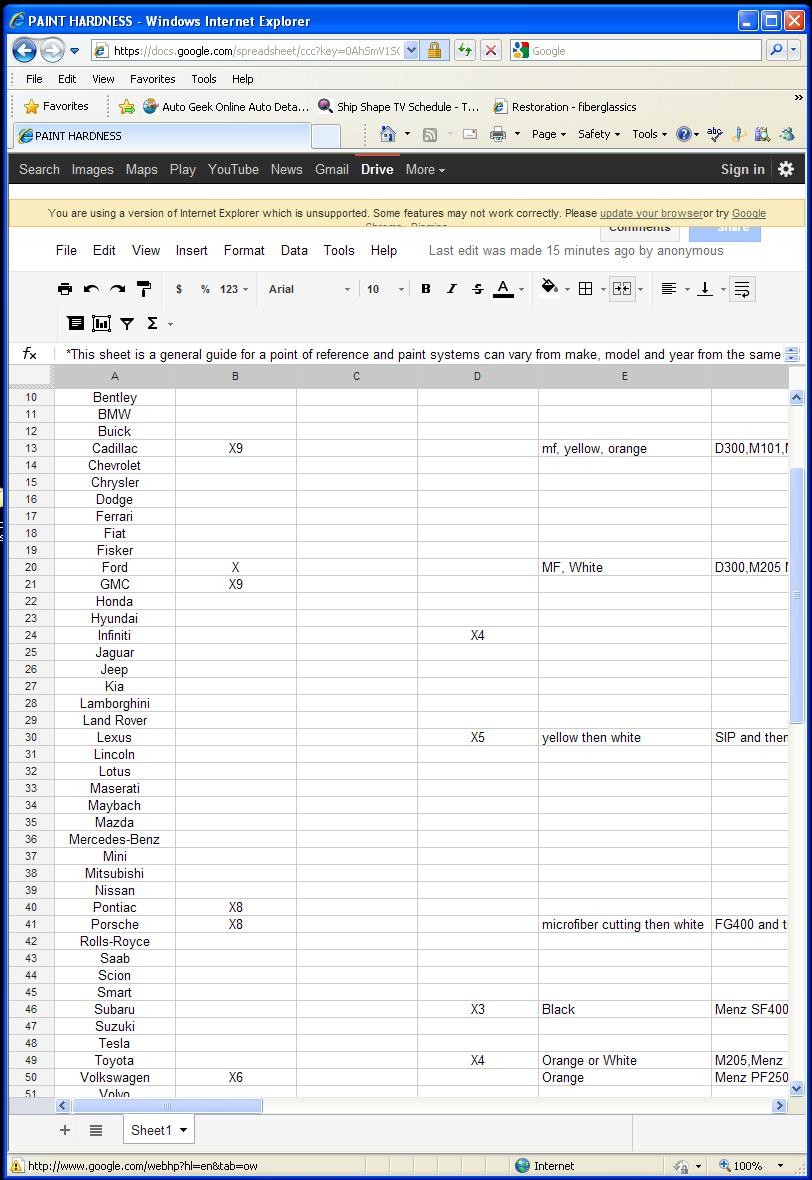Open the font size 10 dropdown

pyautogui.click(x=385, y=289)
